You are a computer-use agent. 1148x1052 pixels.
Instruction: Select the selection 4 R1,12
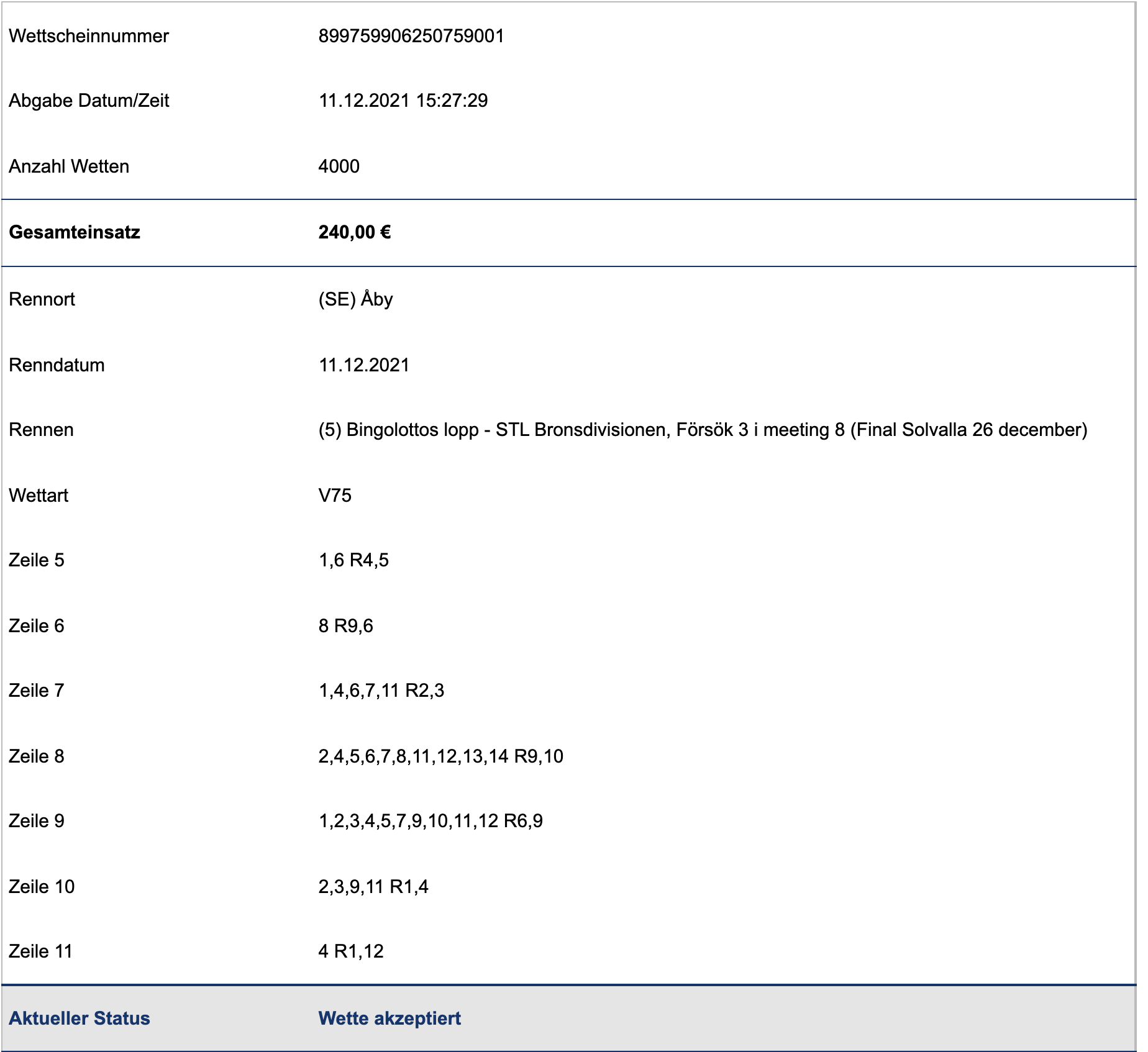351,951
